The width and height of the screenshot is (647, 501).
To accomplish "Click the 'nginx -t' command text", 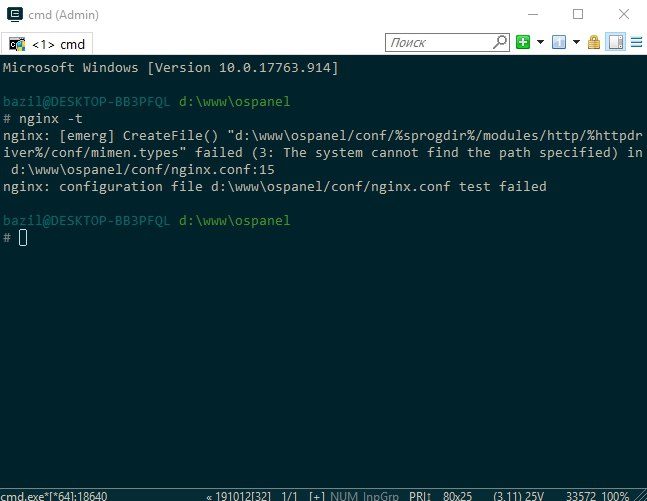I will click(x=51, y=119).
